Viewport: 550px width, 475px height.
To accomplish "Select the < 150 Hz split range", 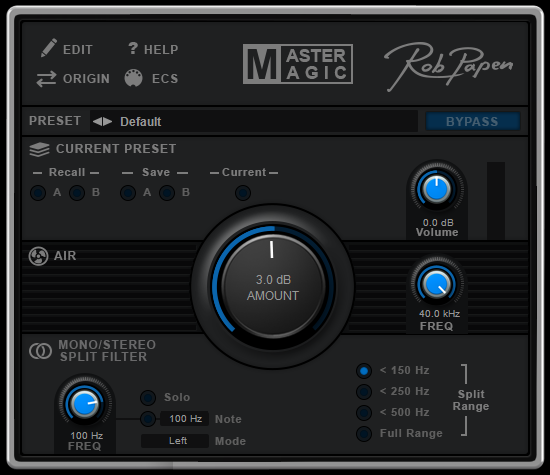I will click(x=364, y=371).
